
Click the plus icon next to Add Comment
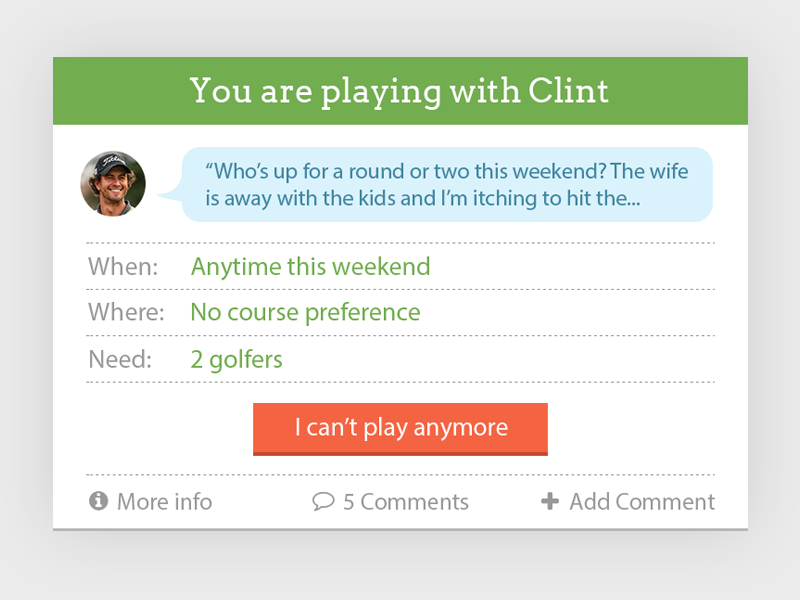tap(551, 502)
